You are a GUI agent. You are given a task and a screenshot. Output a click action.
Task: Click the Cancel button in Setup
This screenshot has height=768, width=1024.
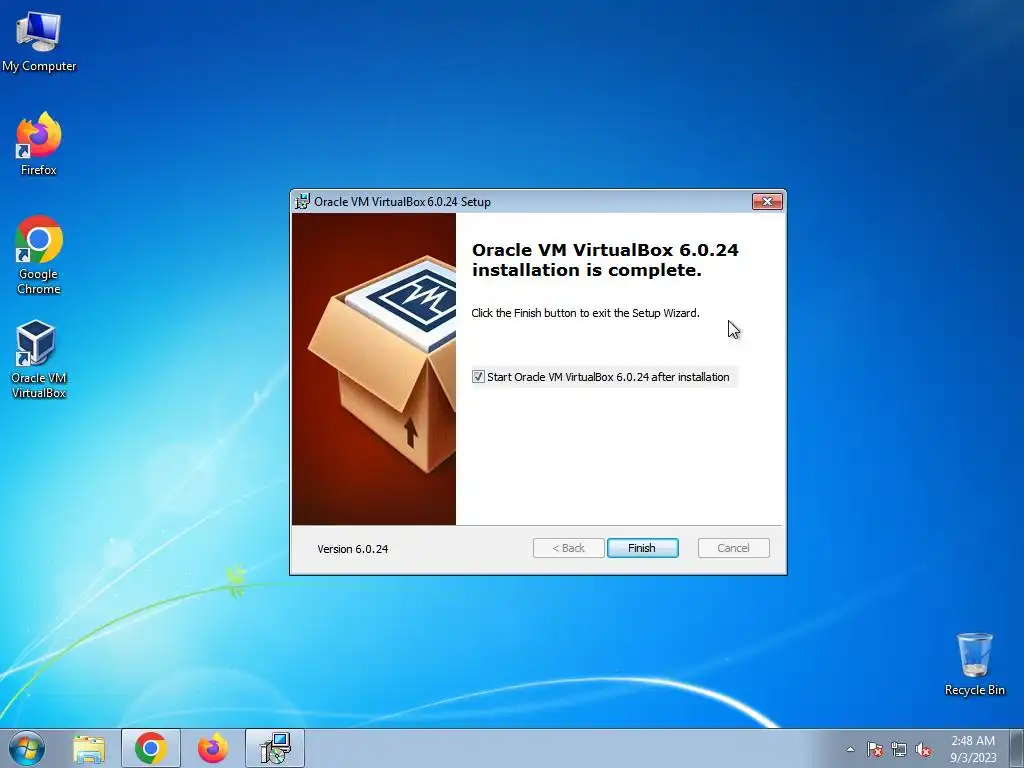(x=733, y=548)
